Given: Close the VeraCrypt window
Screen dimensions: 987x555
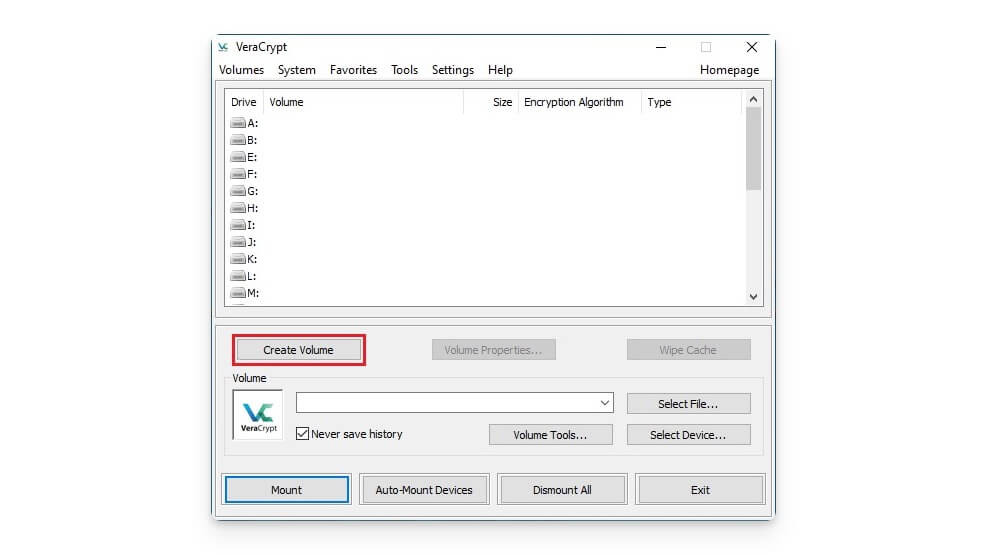Looking at the screenshot, I should pyautogui.click(x=752, y=47).
